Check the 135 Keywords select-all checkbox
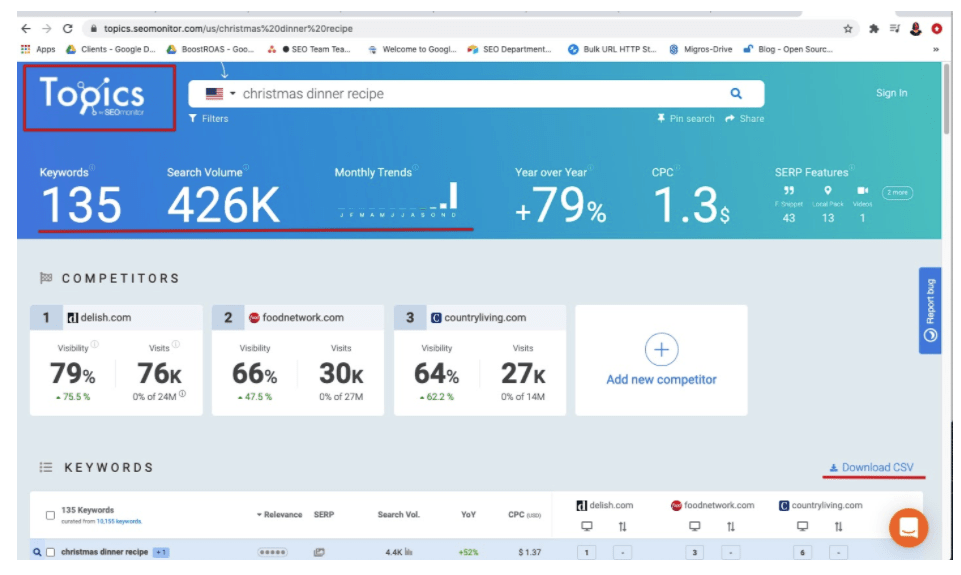Viewport: 961px width, 575px height. click(x=50, y=516)
